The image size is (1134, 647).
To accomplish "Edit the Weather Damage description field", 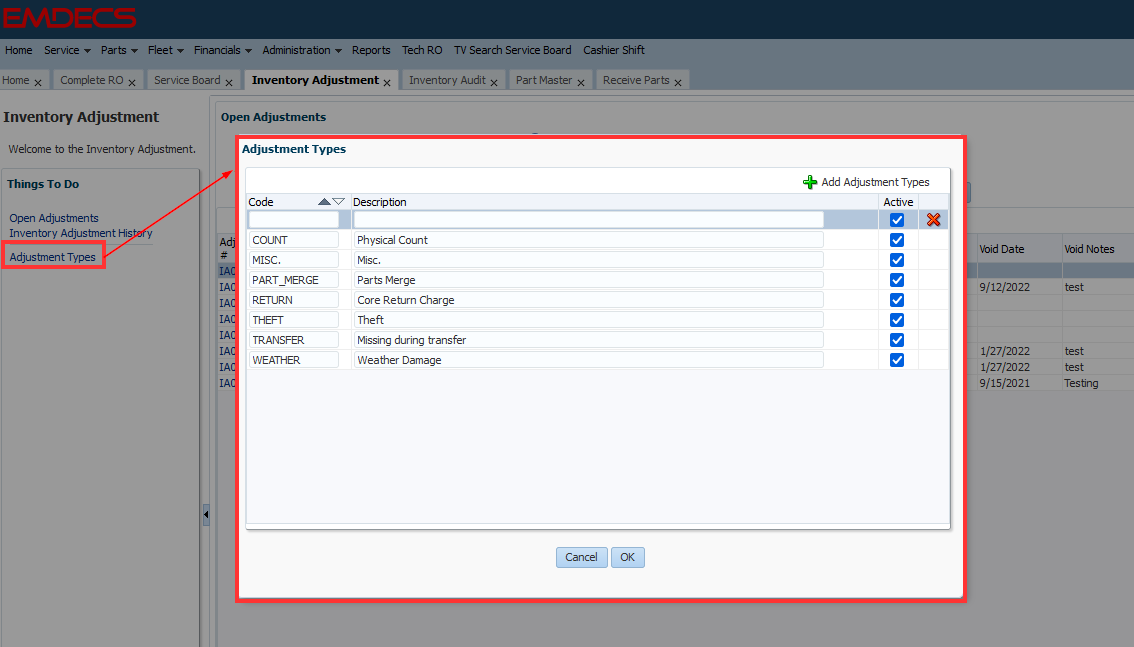I will pos(589,360).
